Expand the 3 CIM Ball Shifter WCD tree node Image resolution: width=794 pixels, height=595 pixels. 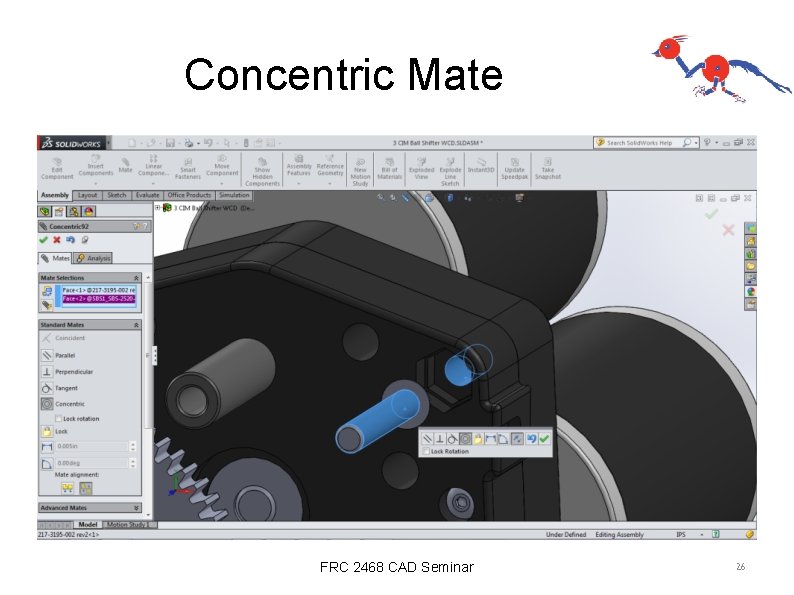point(157,208)
